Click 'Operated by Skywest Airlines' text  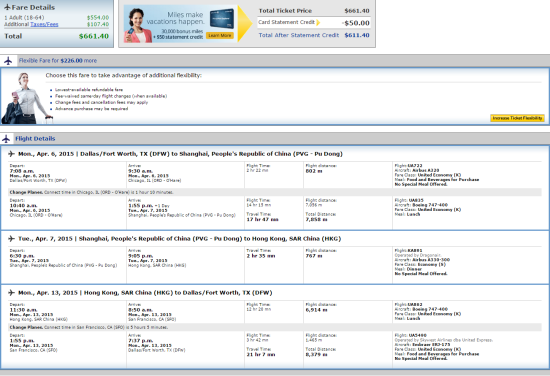click(x=444, y=340)
